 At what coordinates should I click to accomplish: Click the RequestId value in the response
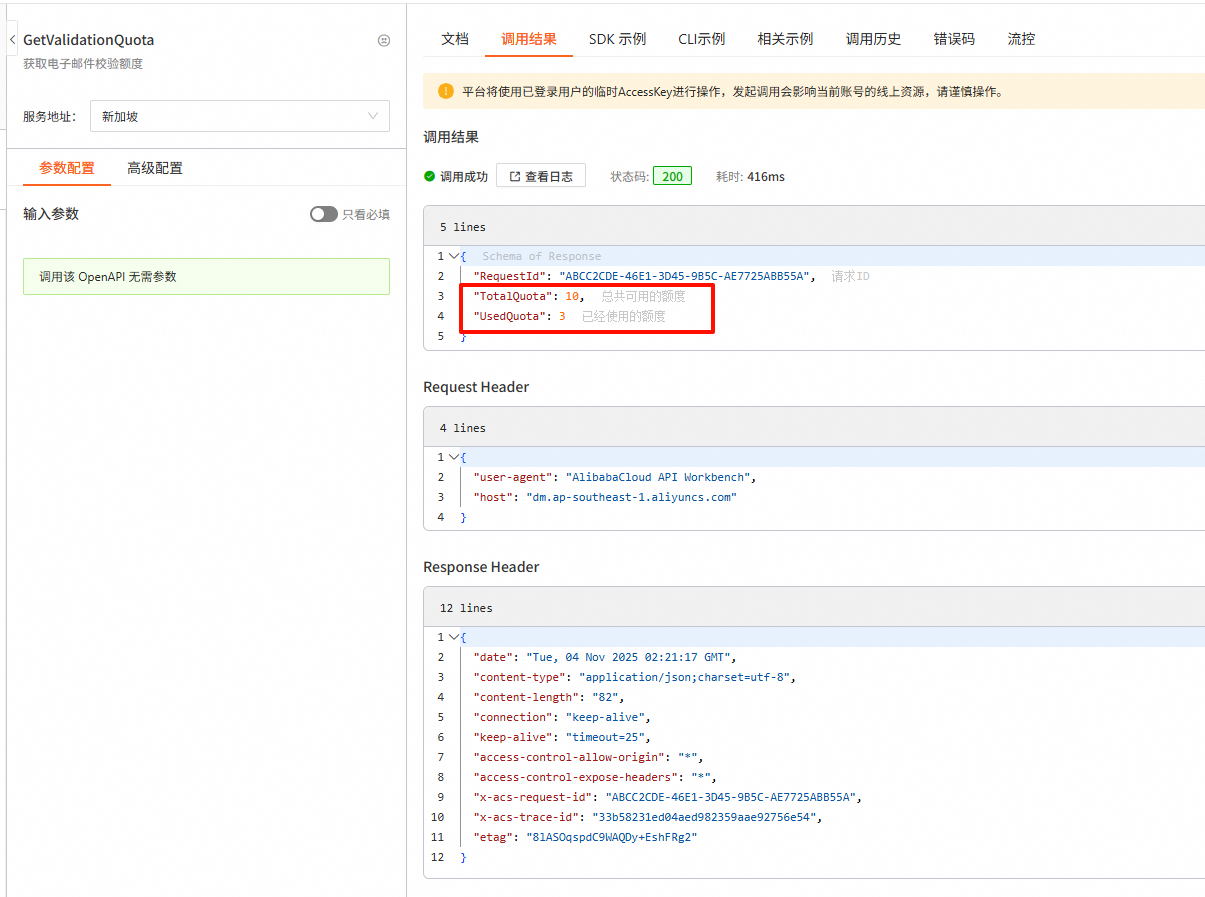point(687,276)
